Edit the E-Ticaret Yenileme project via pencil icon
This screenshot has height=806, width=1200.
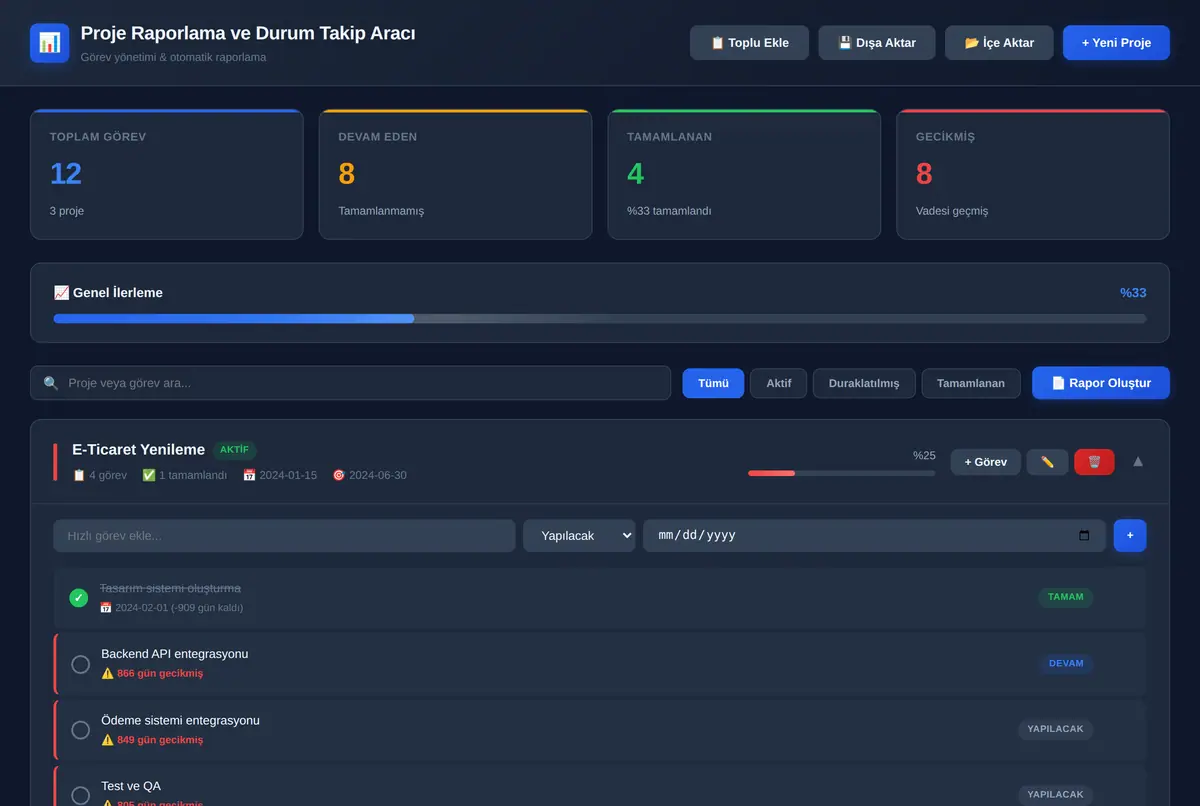tap(1047, 462)
